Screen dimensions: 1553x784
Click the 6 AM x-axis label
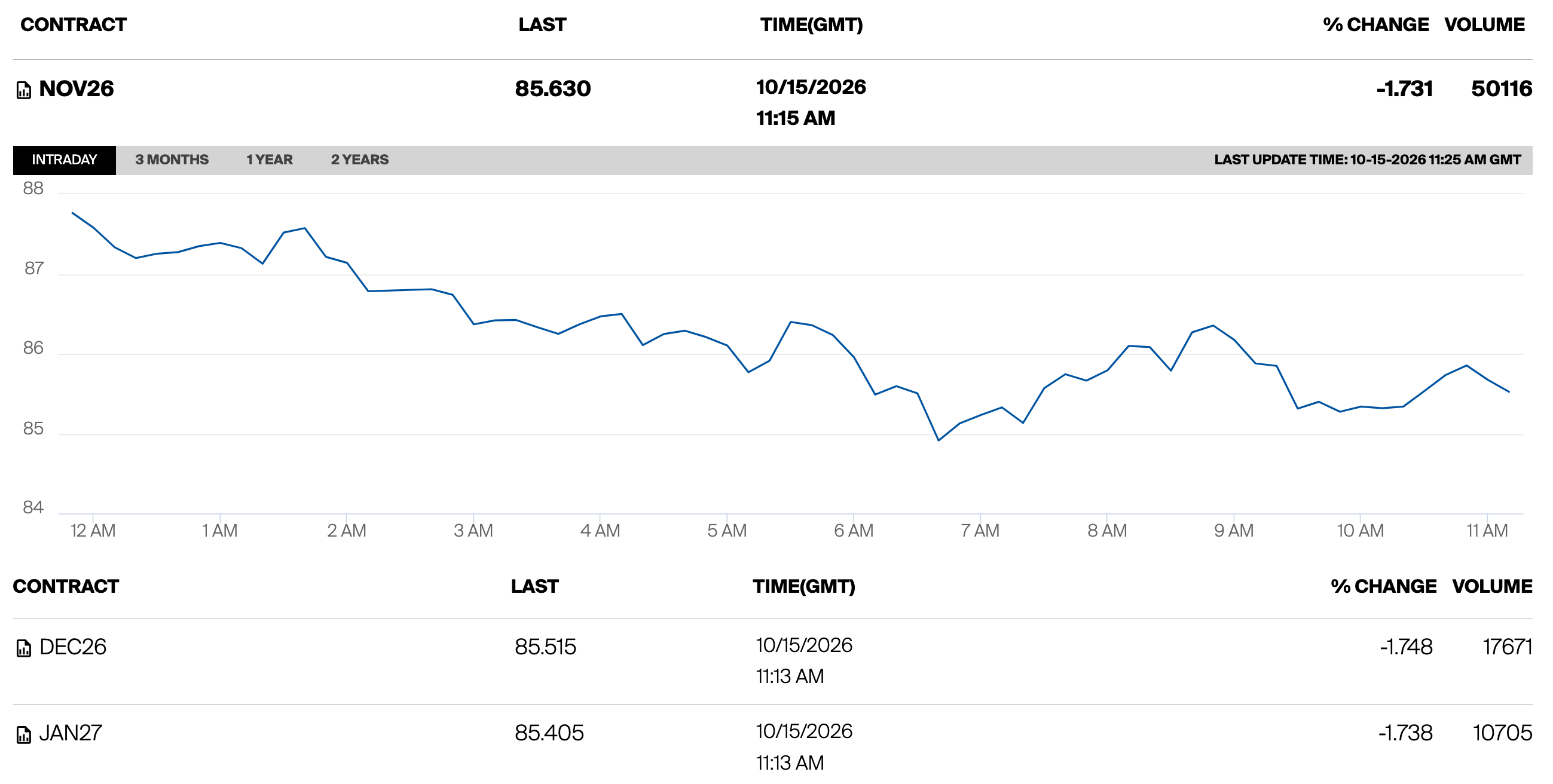click(854, 531)
